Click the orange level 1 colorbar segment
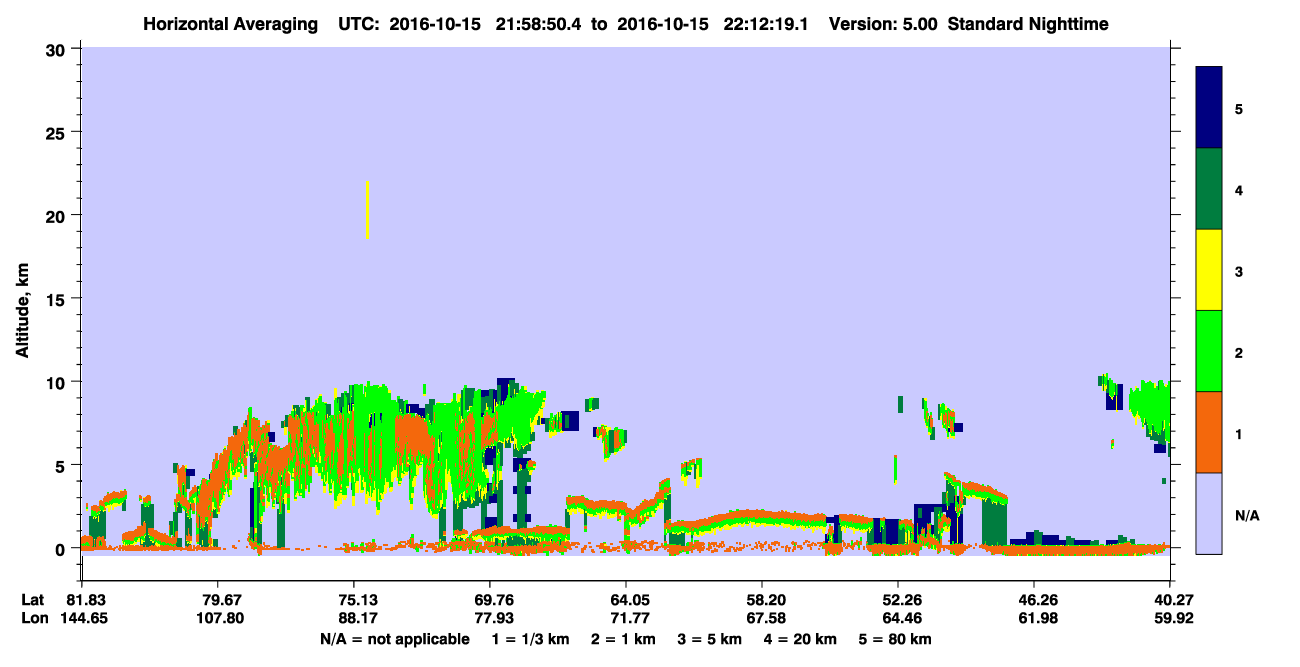1300x667 pixels. (x=1209, y=432)
